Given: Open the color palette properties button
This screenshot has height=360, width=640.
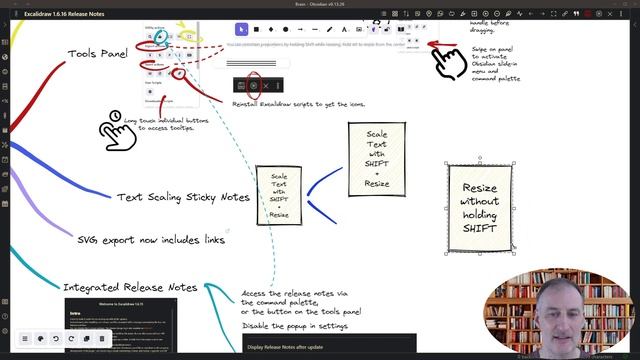Looking at the screenshot, I should point(40,338).
